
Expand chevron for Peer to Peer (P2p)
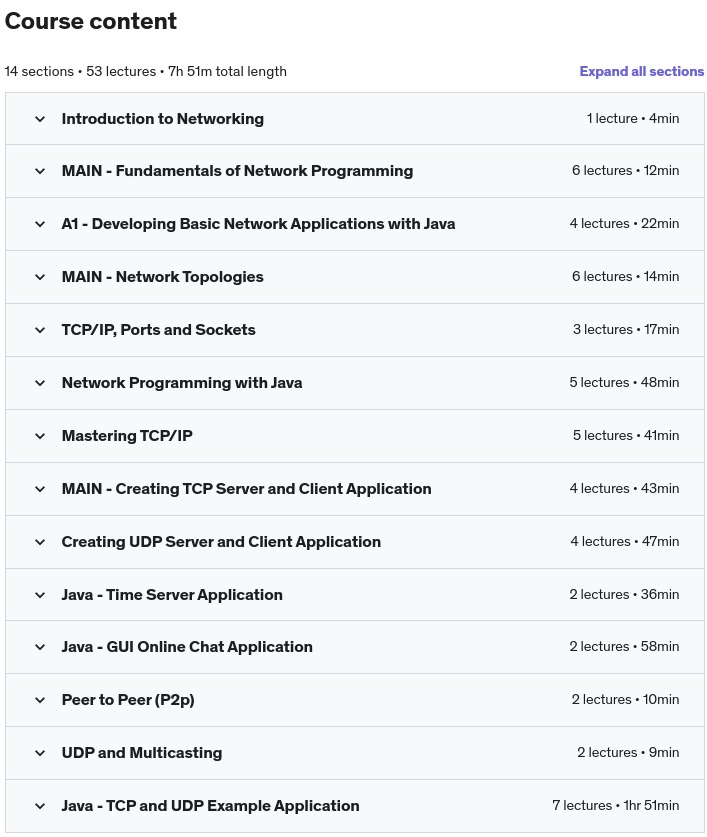coord(40,700)
